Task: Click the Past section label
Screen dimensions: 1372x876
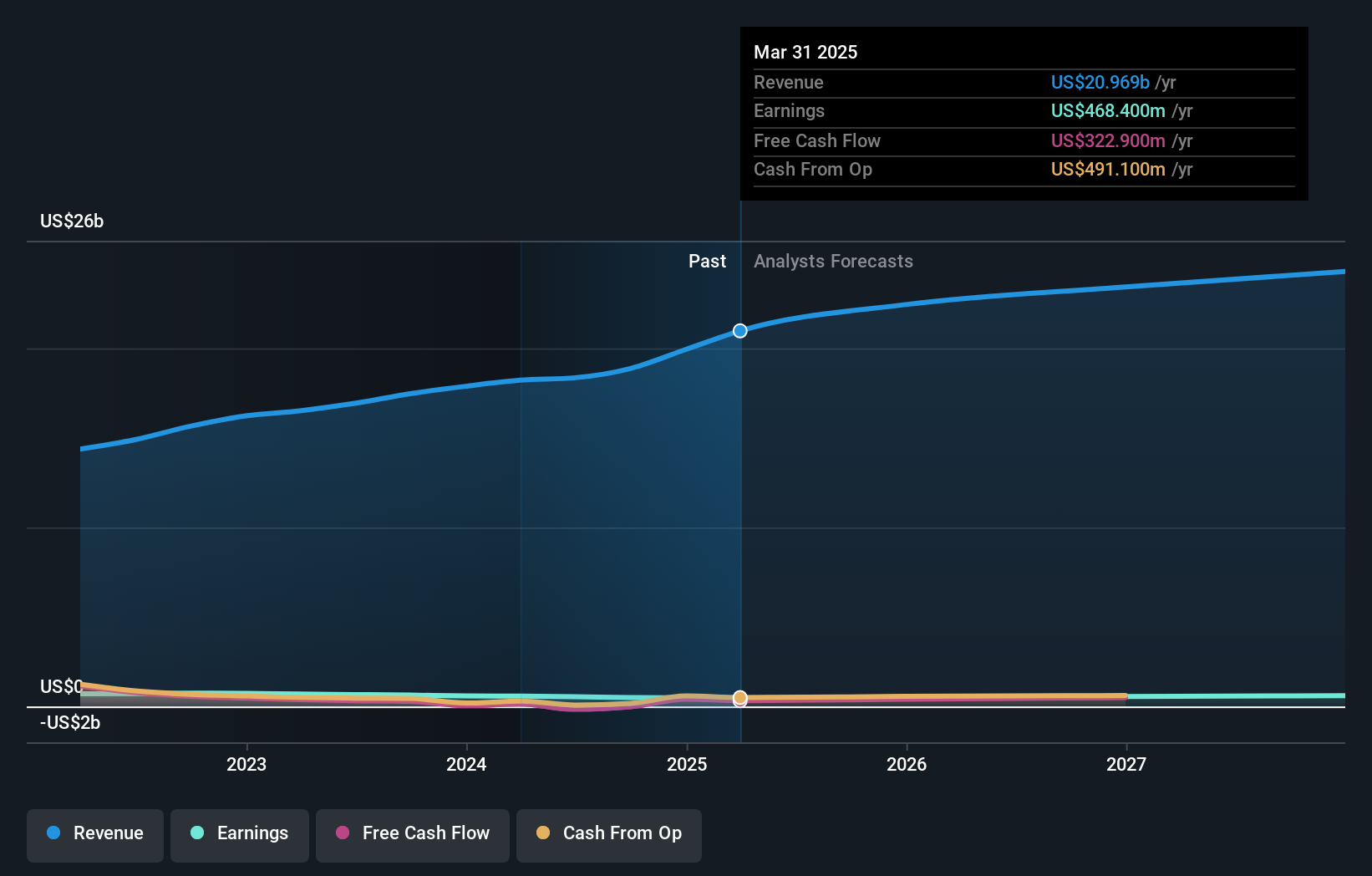Action: click(x=707, y=261)
